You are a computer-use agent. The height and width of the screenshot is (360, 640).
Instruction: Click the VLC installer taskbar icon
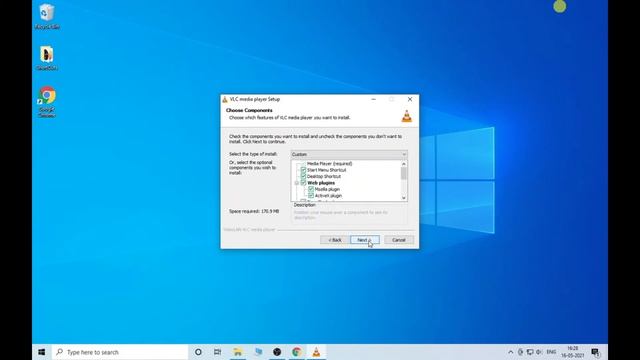click(x=316, y=352)
